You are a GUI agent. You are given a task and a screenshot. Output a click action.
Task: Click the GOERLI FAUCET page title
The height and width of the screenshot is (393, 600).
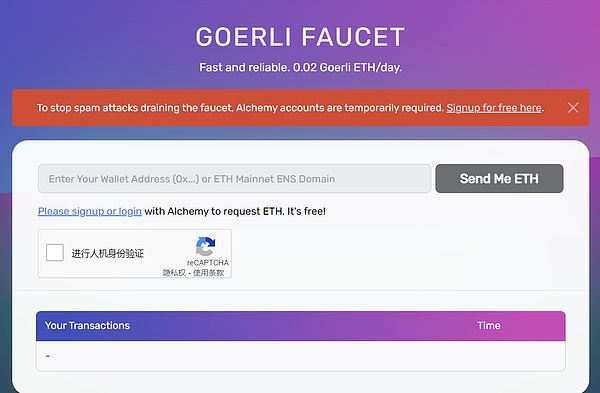tap(300, 37)
